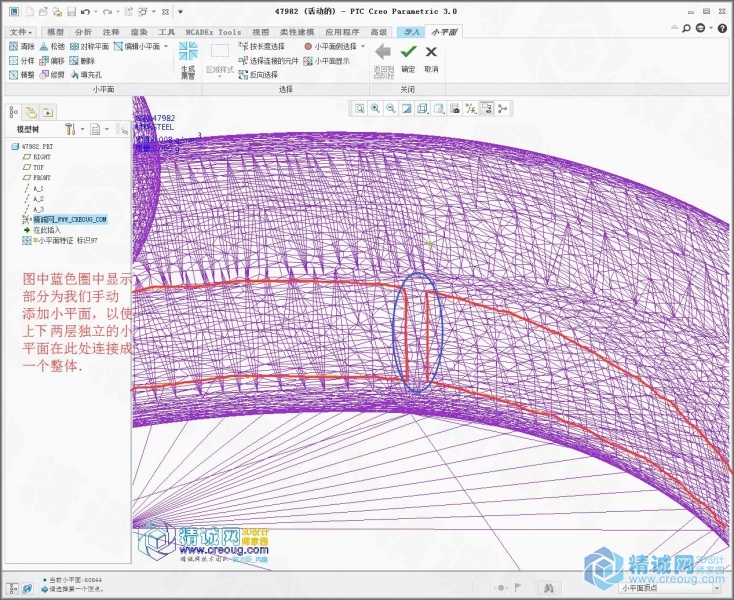
Task: Click the 分样 facet tool
Action: pyautogui.click(x=22, y=60)
